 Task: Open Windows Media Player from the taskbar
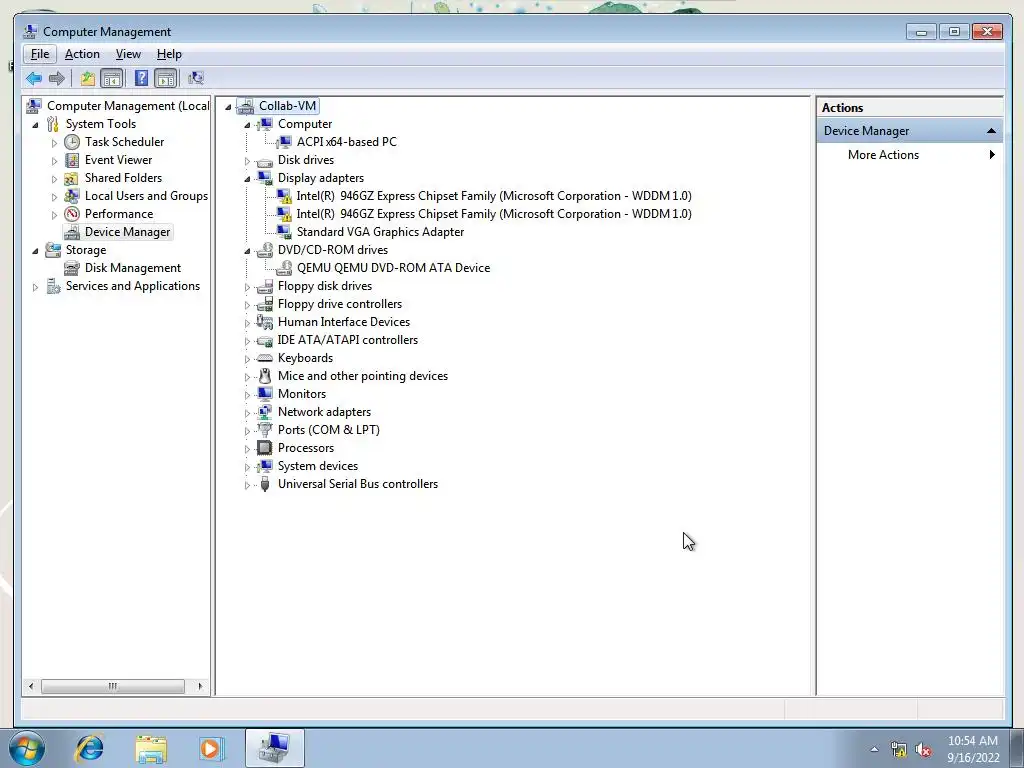pyautogui.click(x=211, y=748)
